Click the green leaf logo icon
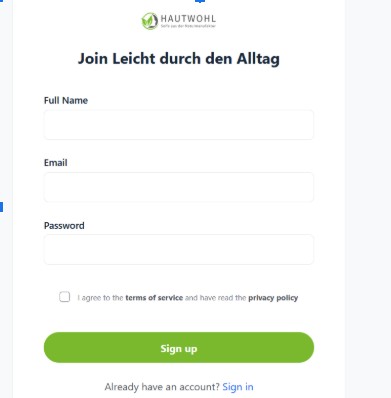 click(150, 21)
